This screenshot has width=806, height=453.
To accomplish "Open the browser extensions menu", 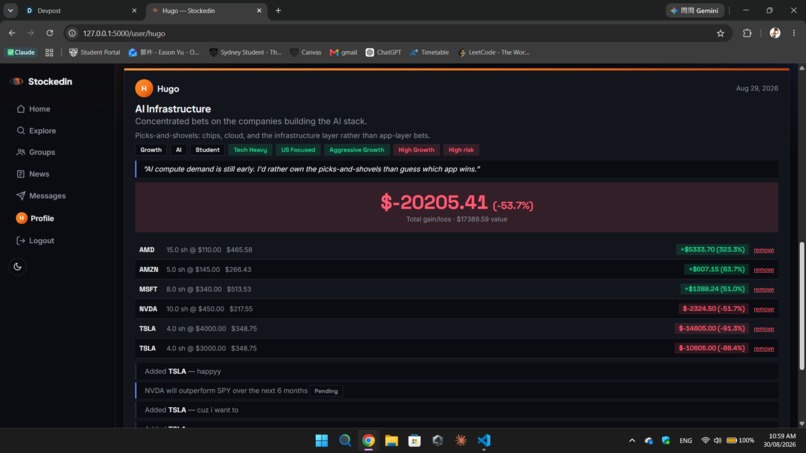I will tap(747, 33).
